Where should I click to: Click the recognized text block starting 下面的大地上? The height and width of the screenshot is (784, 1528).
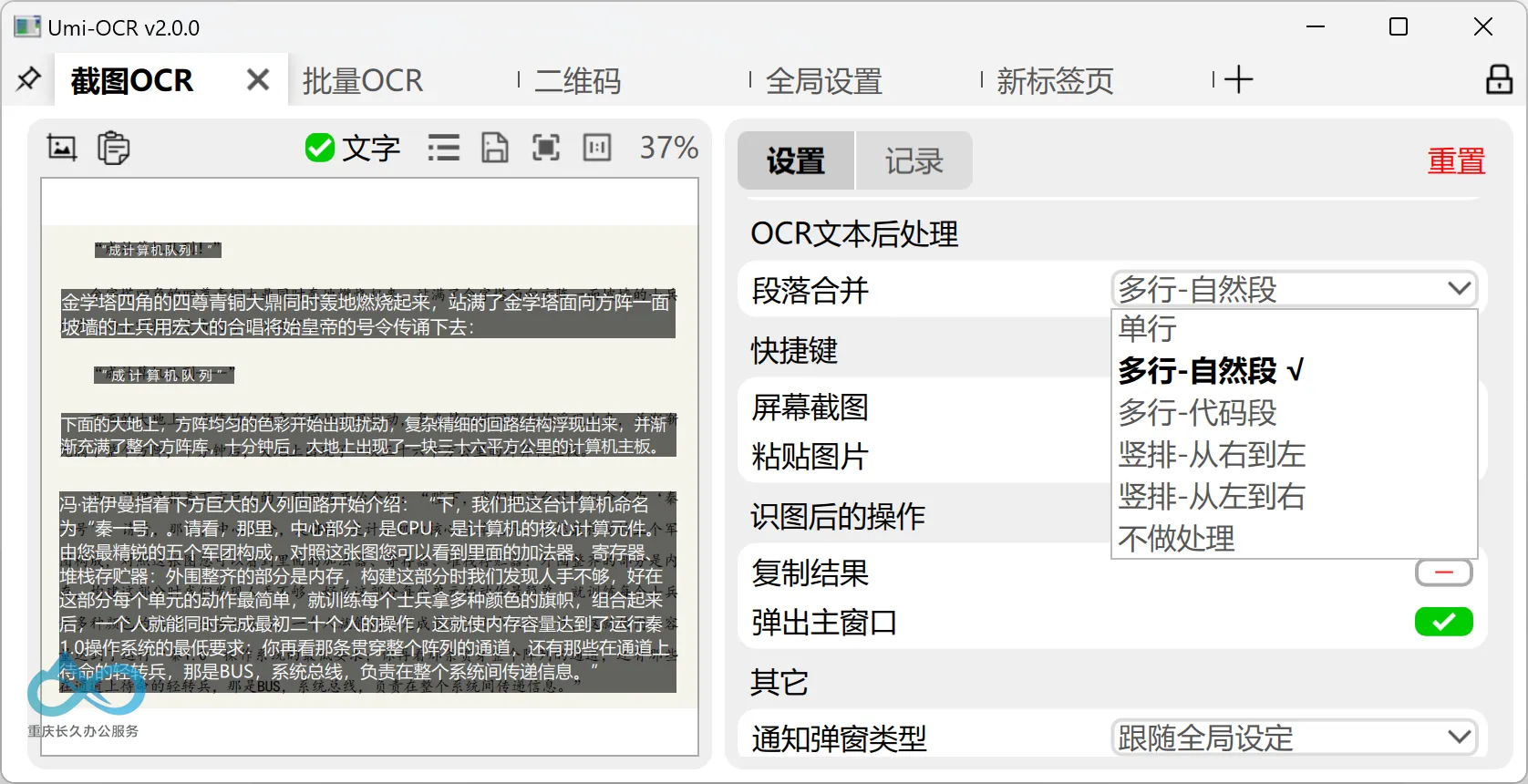pos(368,435)
